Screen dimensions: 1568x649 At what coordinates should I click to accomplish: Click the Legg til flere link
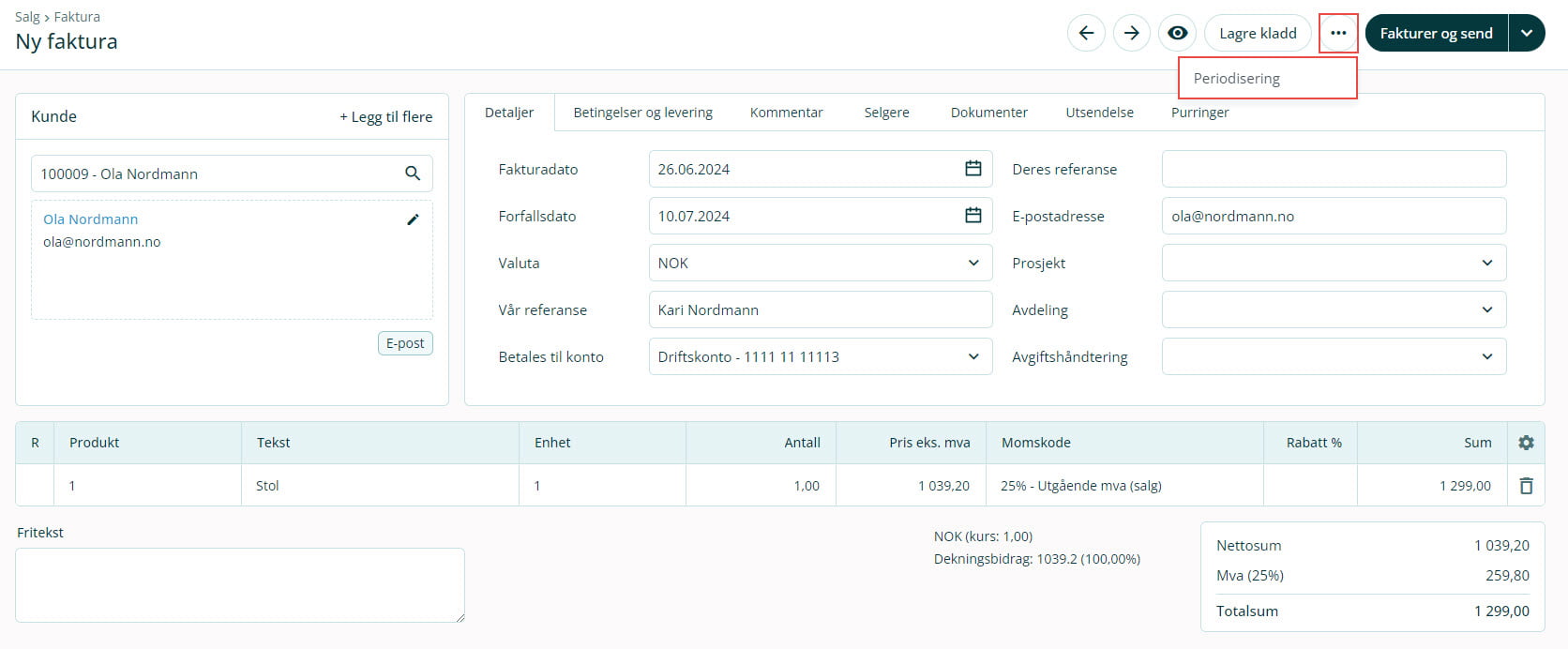click(x=386, y=117)
